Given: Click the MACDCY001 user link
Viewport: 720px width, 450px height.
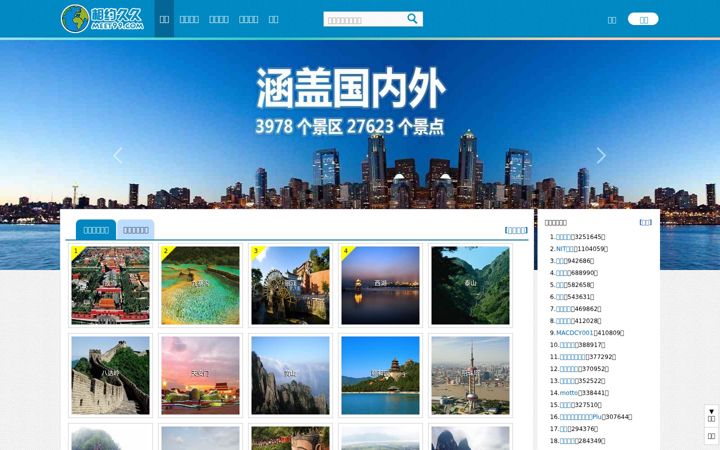Looking at the screenshot, I should coord(574,332).
